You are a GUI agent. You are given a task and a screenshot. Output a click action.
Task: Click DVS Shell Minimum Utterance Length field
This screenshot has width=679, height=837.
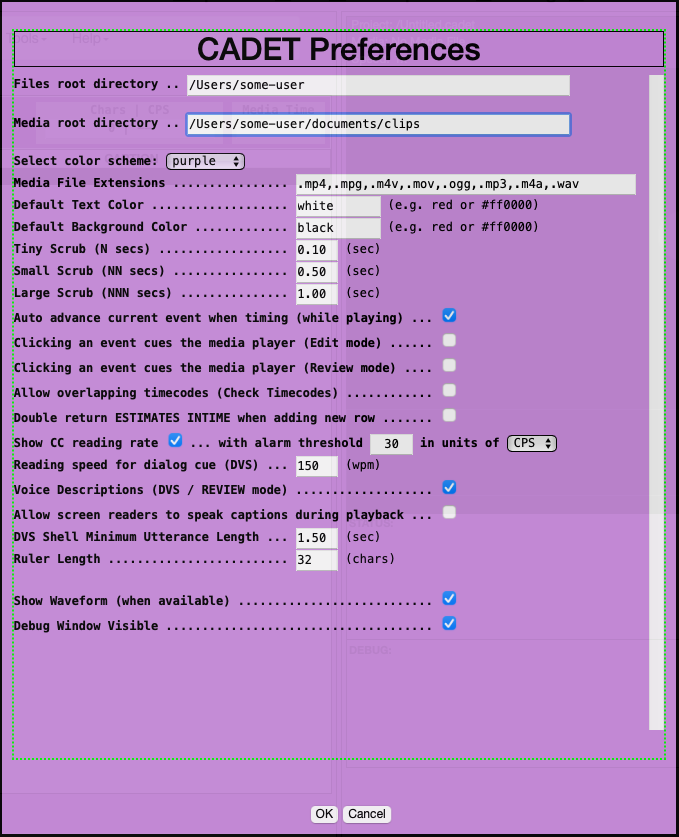[x=317, y=538]
